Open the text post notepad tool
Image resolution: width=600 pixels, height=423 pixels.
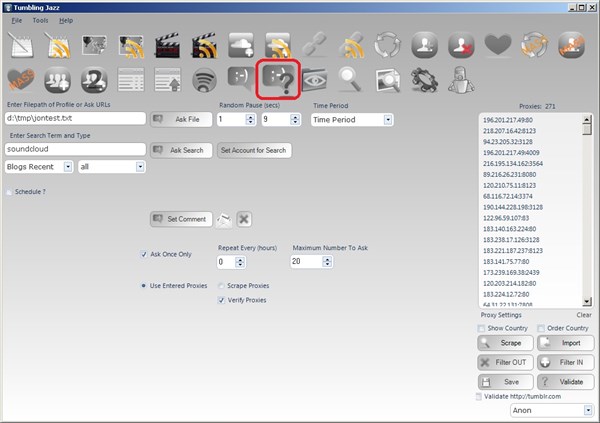point(21,45)
